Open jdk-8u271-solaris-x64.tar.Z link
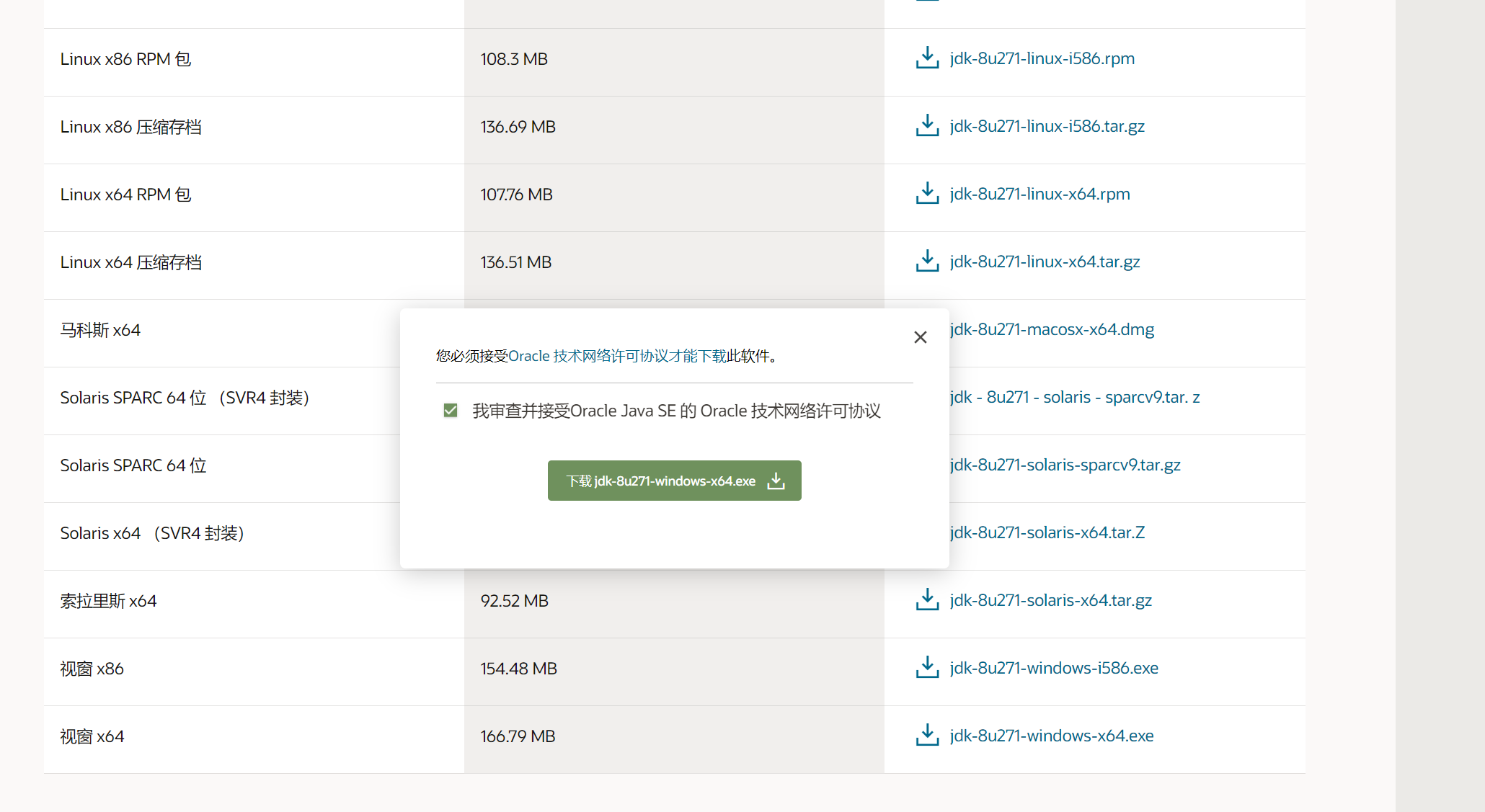Viewport: 1485px width, 812px height. tap(1047, 532)
